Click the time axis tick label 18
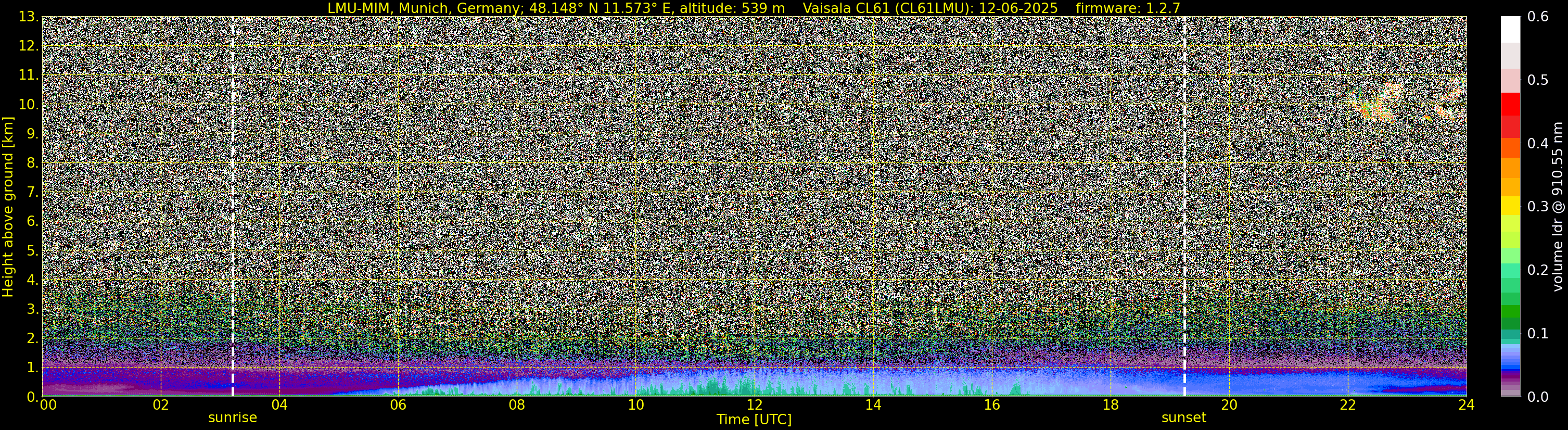Image resolution: width=1568 pixels, height=430 pixels. (1110, 405)
